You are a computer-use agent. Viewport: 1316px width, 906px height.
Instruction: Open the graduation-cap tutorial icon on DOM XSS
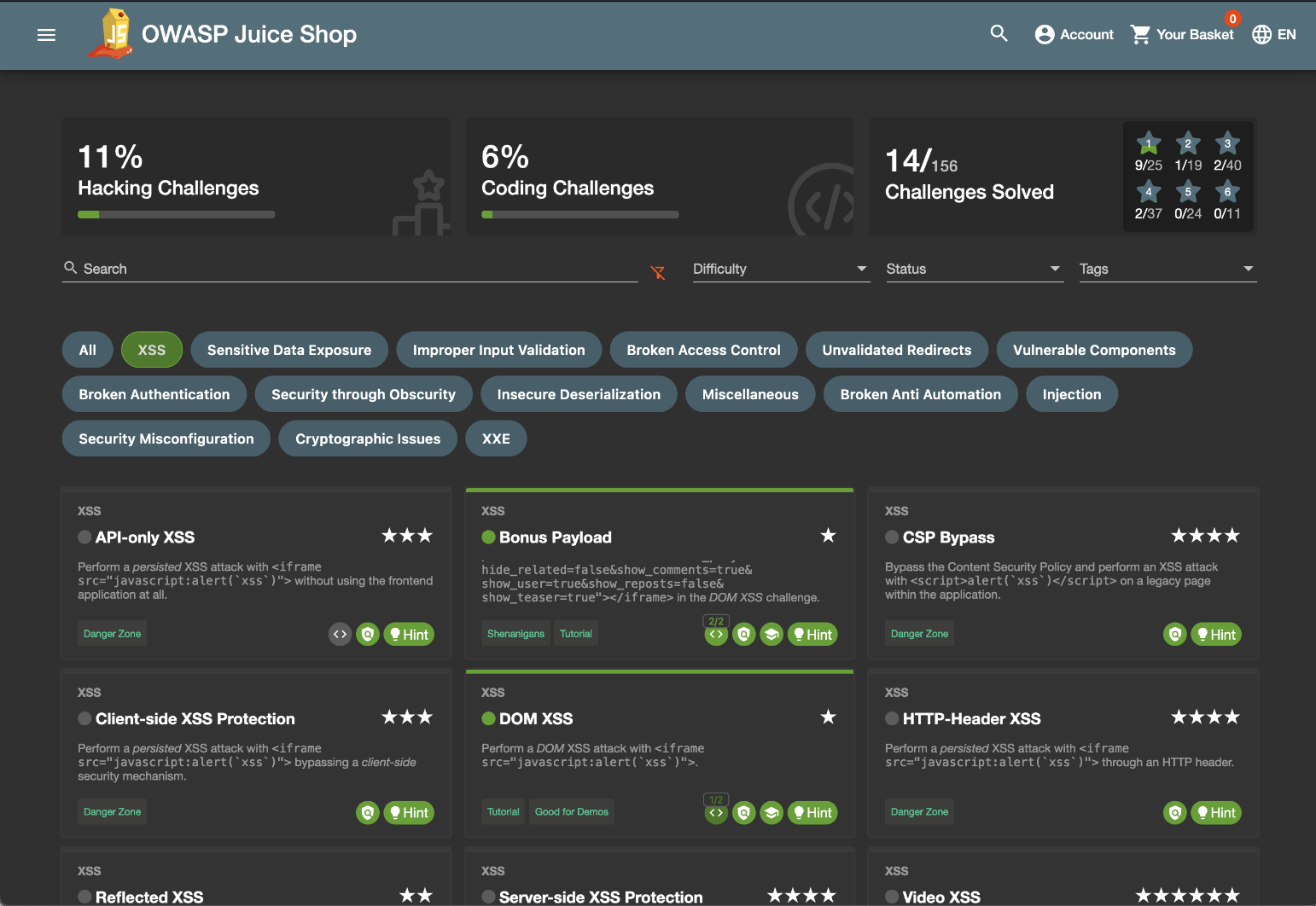(772, 812)
